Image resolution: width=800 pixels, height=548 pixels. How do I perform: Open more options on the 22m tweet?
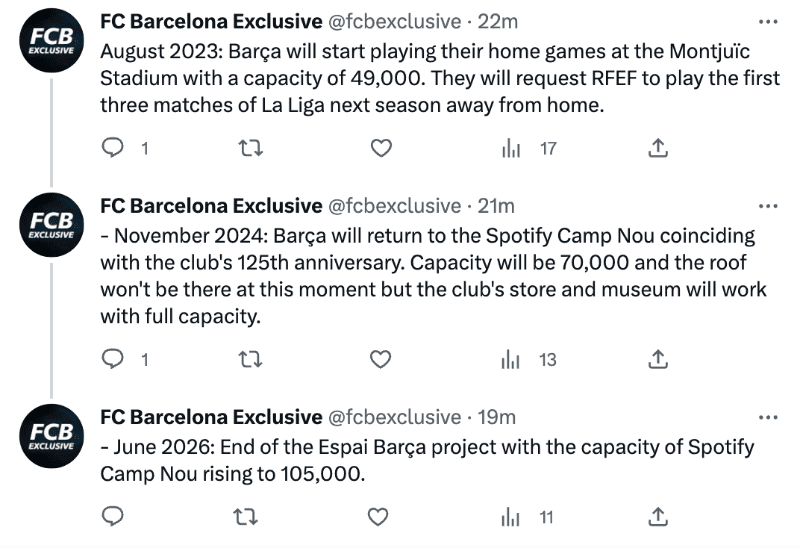tap(768, 21)
